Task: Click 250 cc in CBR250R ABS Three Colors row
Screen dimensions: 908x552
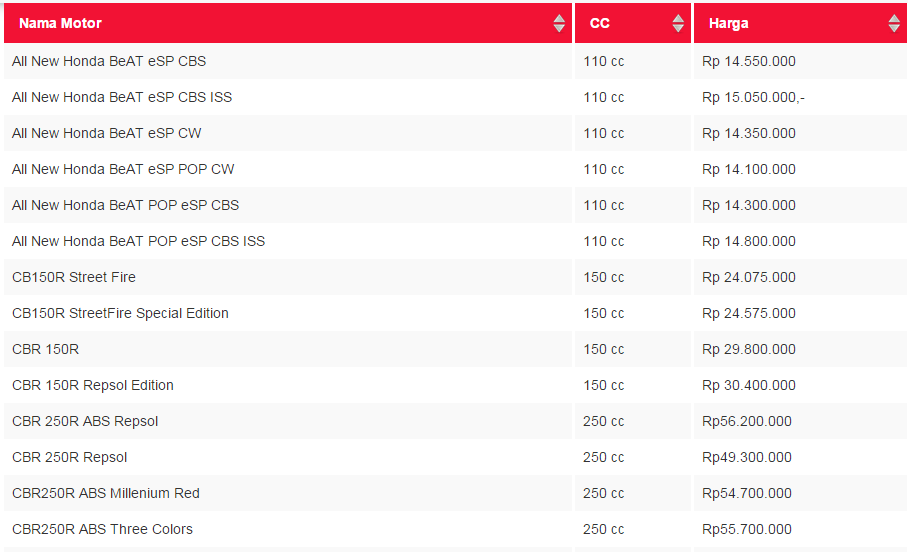Action: coord(603,529)
